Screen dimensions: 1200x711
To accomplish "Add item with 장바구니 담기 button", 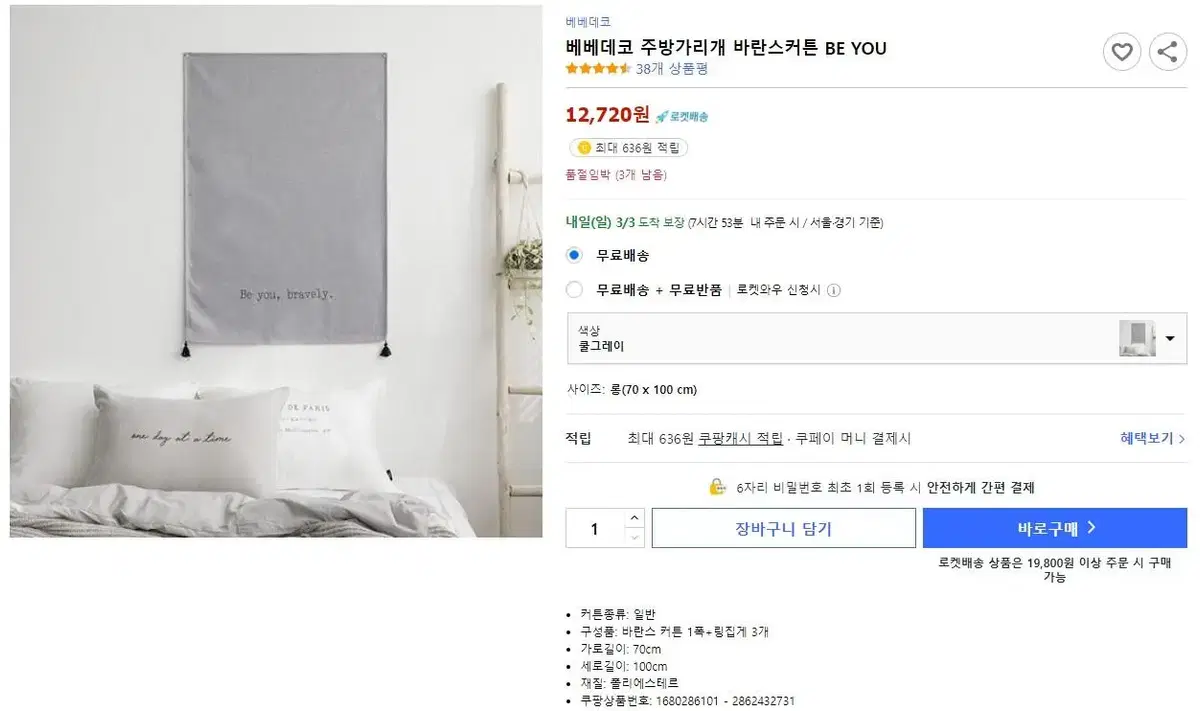I will (784, 528).
